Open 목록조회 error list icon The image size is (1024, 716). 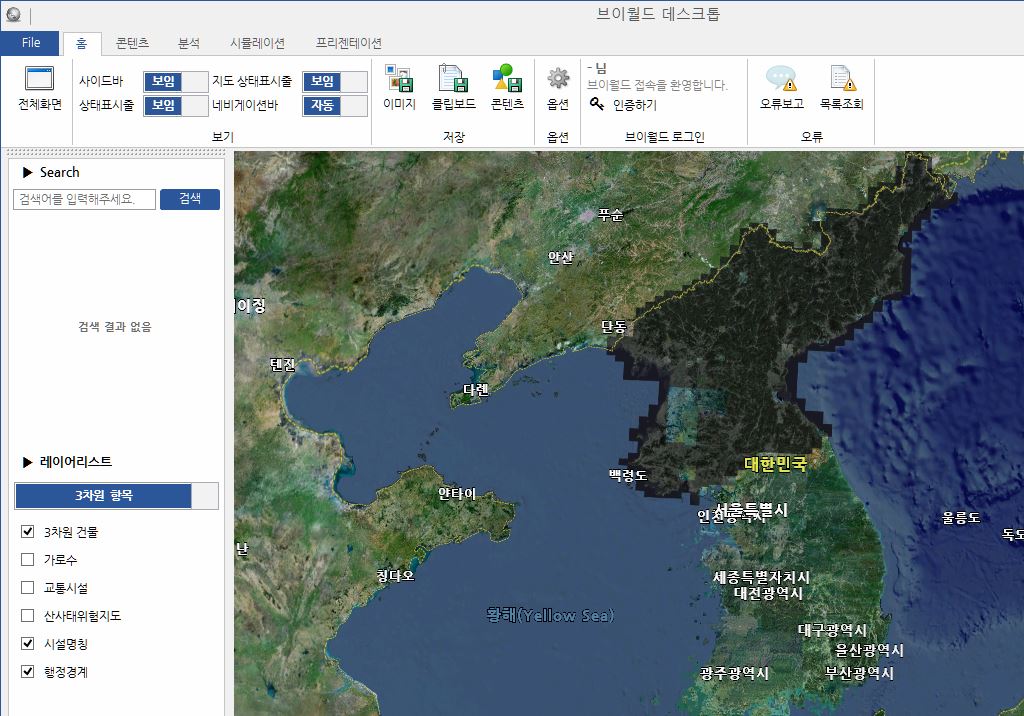[842, 78]
